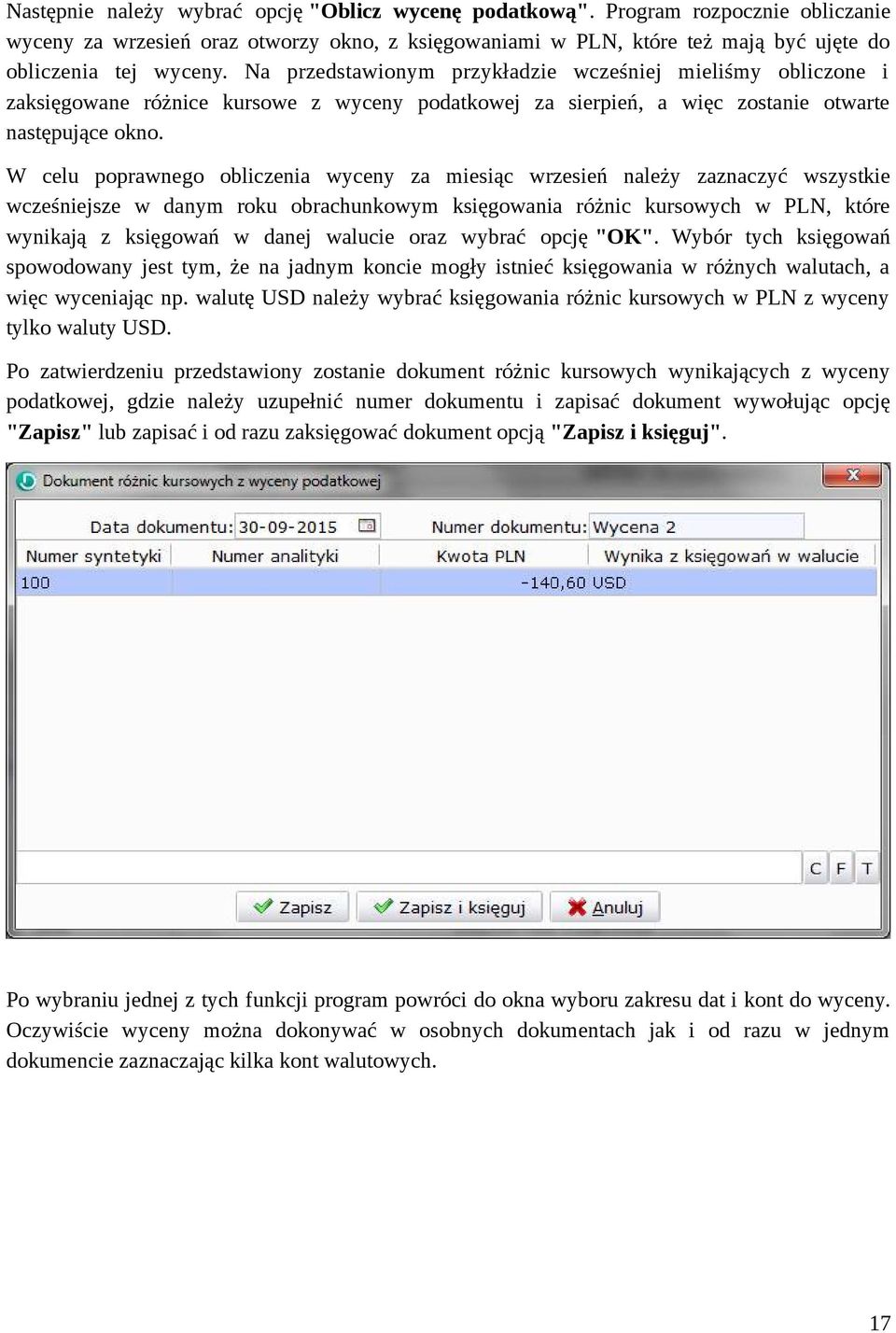This screenshot has height=1333, width=896.
Task: Click the T button beside the text field
Action: [867, 868]
